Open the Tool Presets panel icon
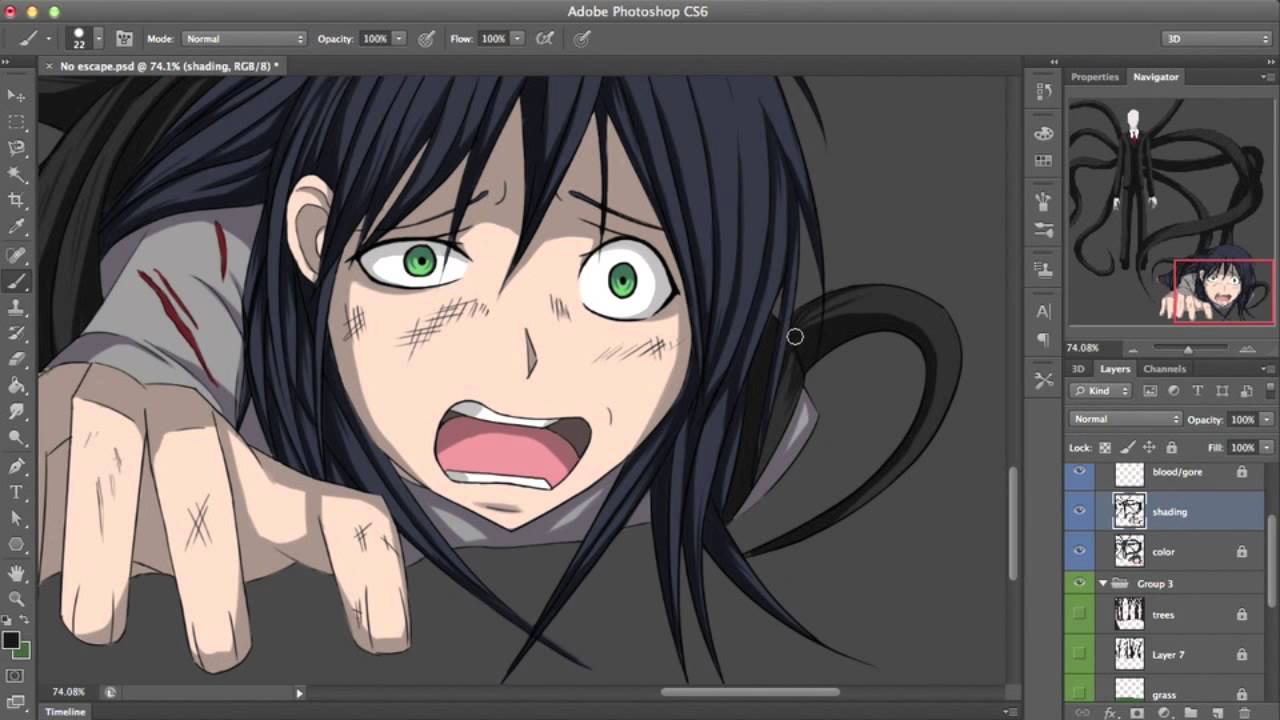Viewport: 1280px width, 720px height. [1043, 380]
